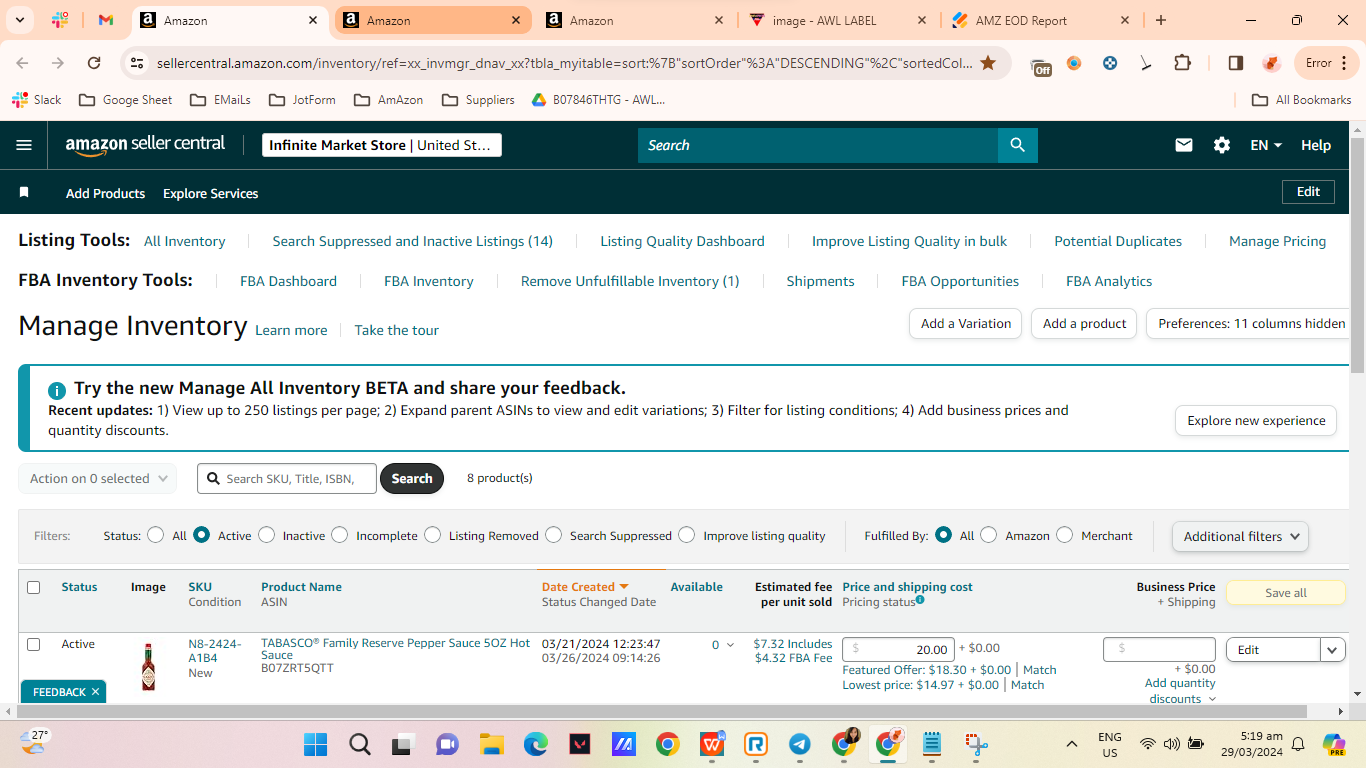Open Windows taskbar search
The height and width of the screenshot is (768, 1366).
click(x=360, y=744)
